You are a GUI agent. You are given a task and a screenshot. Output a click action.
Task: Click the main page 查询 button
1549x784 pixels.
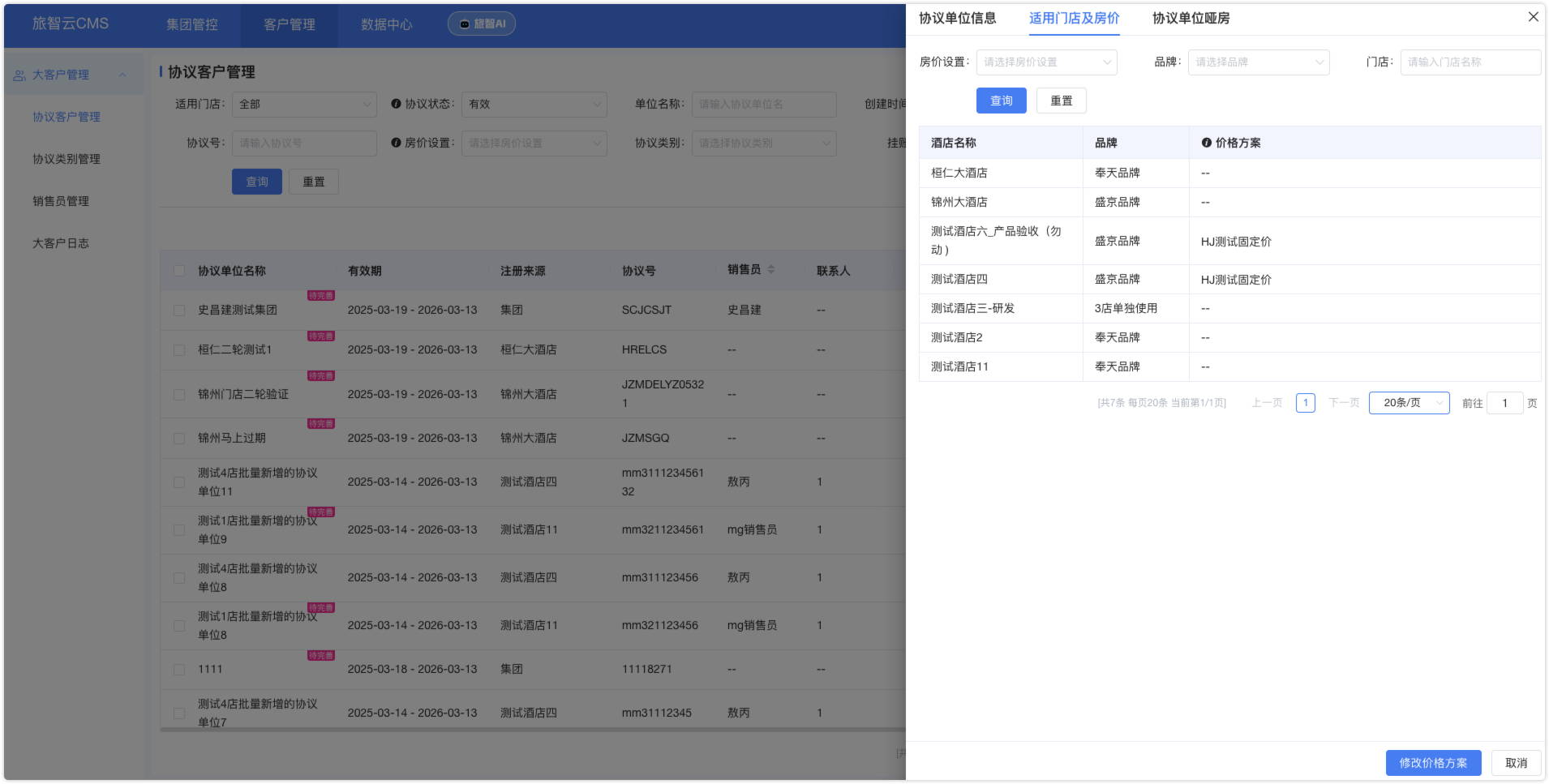pos(257,182)
